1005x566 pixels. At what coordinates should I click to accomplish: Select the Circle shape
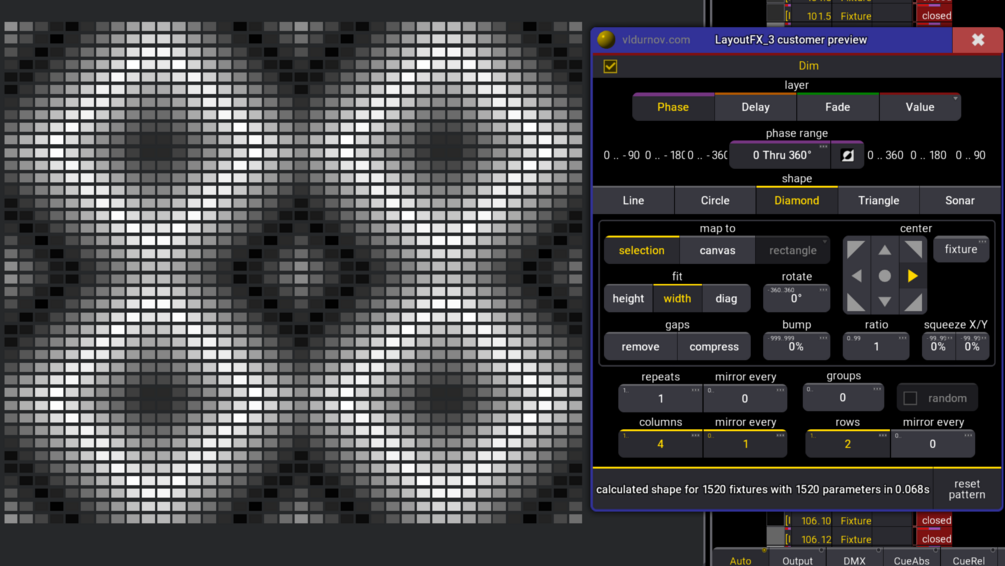tap(715, 201)
